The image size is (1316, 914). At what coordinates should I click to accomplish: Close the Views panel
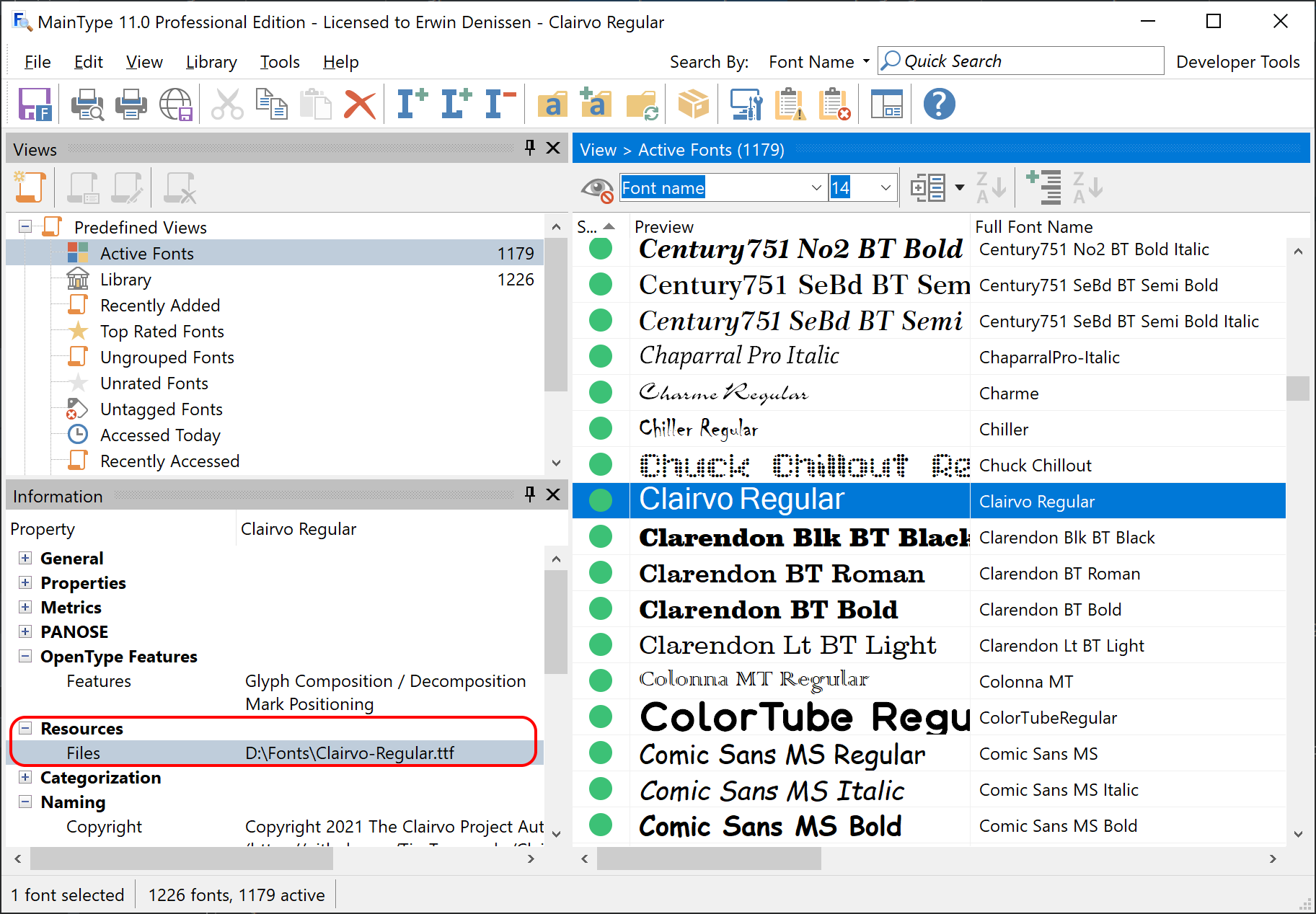(x=553, y=148)
